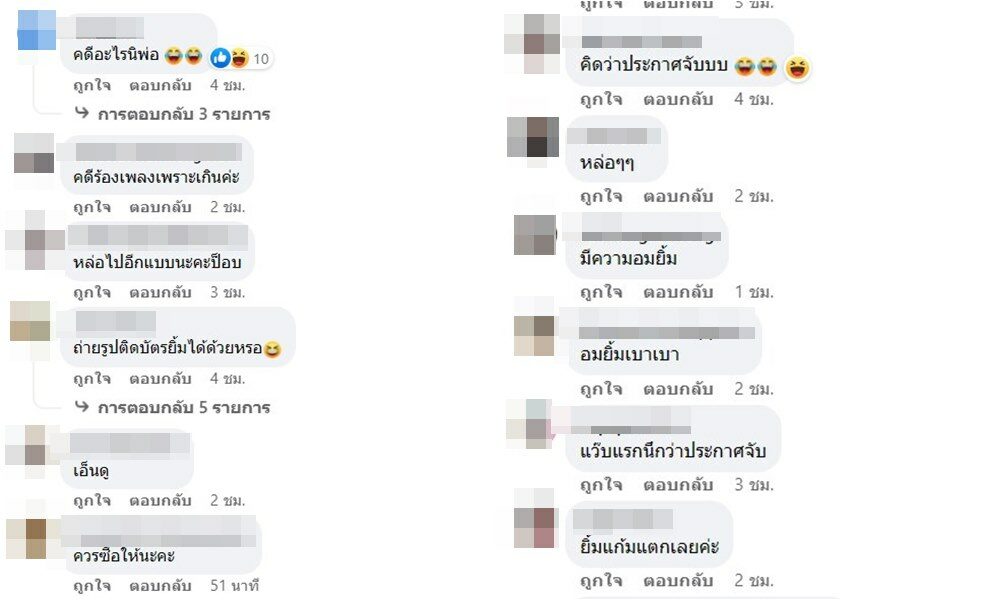Open the avatar of the 'คดีอะไรนิพ่อ' commenter
This screenshot has height=600, width=1000.
tap(36, 30)
